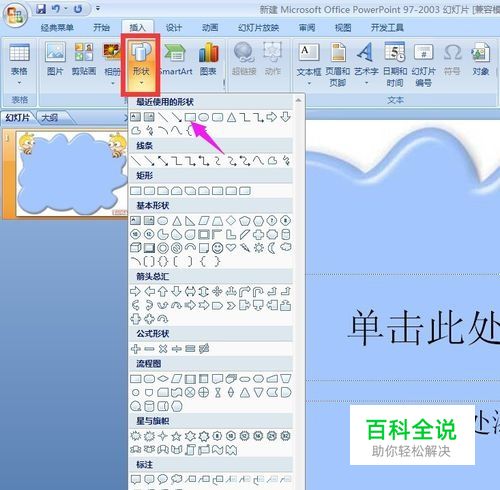This screenshot has height=490, width=500.
Task: Select slide 1 thumbnail in pane
Action: (x=71, y=173)
